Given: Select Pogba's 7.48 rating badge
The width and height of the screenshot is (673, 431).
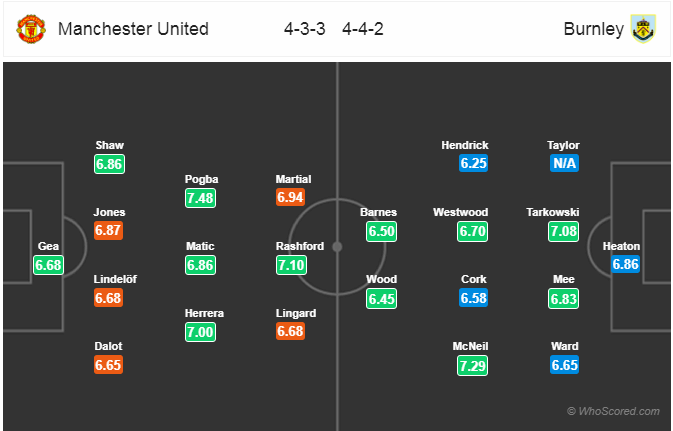Looking at the screenshot, I should (x=200, y=198).
